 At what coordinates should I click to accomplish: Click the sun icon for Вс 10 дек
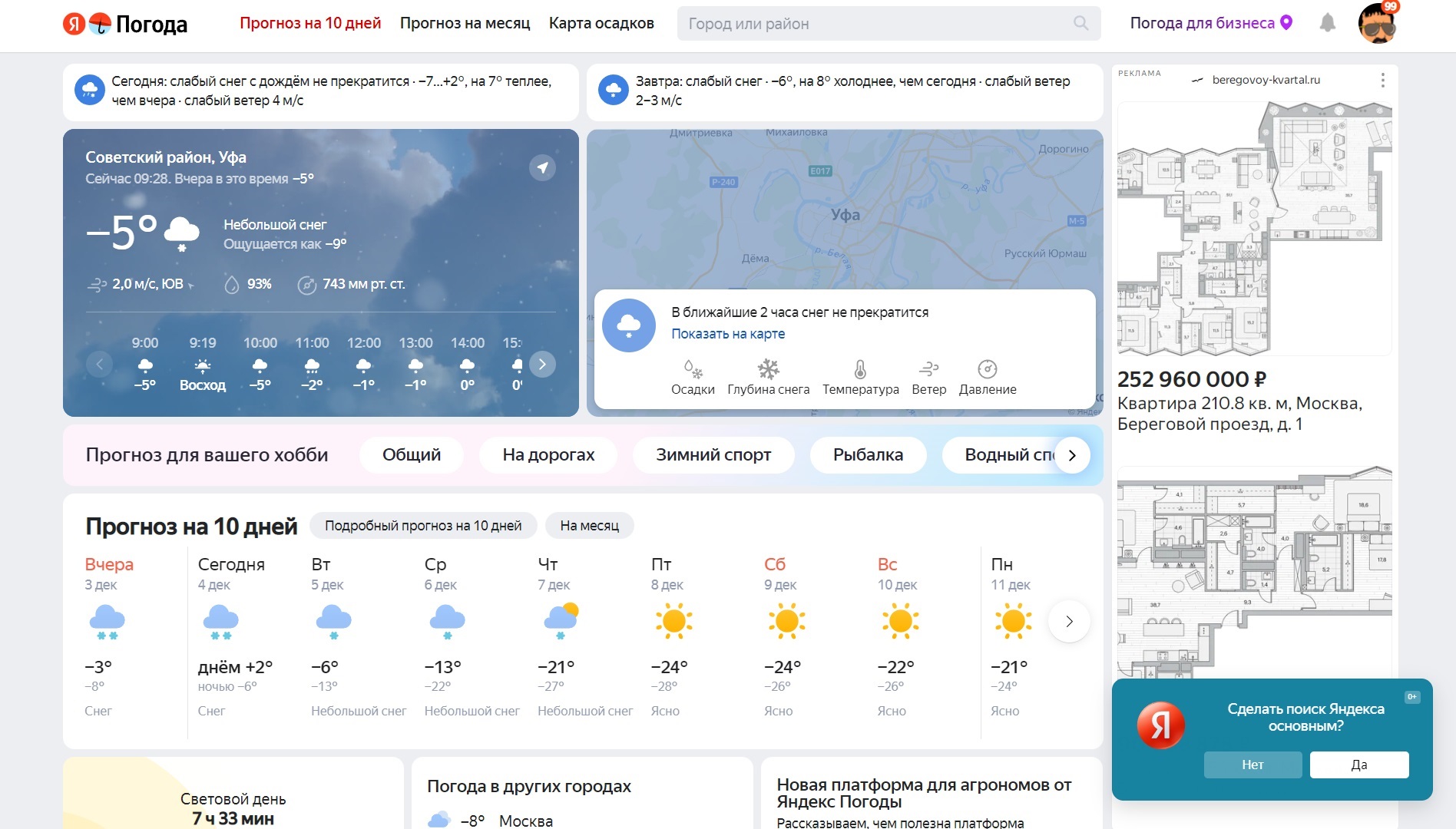pyautogui.click(x=900, y=621)
